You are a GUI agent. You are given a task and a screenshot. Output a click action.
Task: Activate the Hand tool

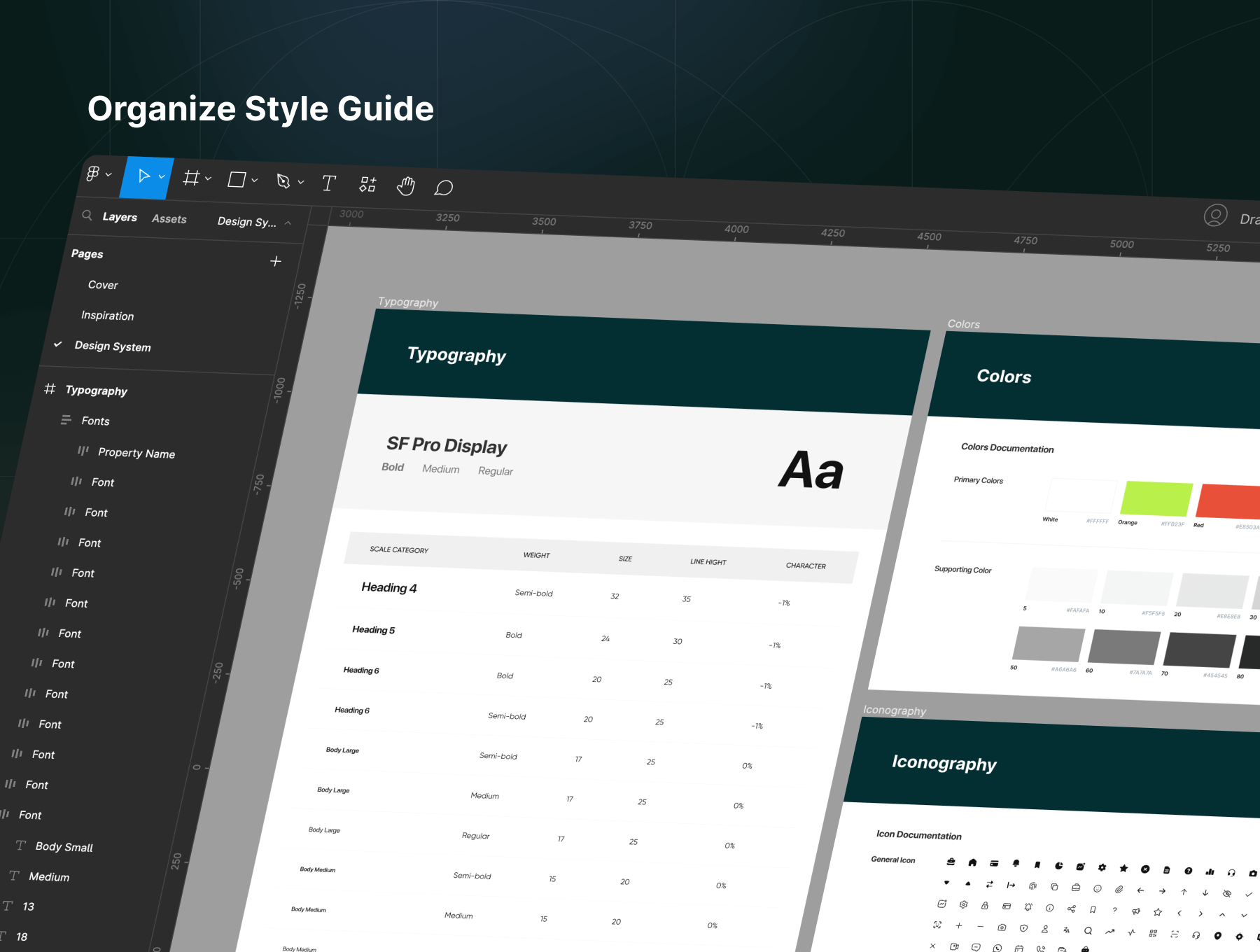[x=406, y=186]
